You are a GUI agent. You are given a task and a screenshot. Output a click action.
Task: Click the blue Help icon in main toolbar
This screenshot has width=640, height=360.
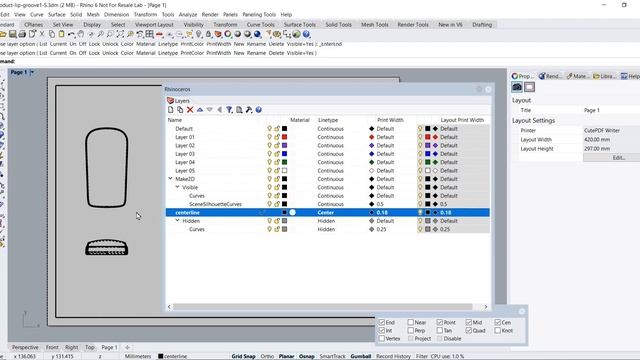pyautogui.click(x=307, y=34)
